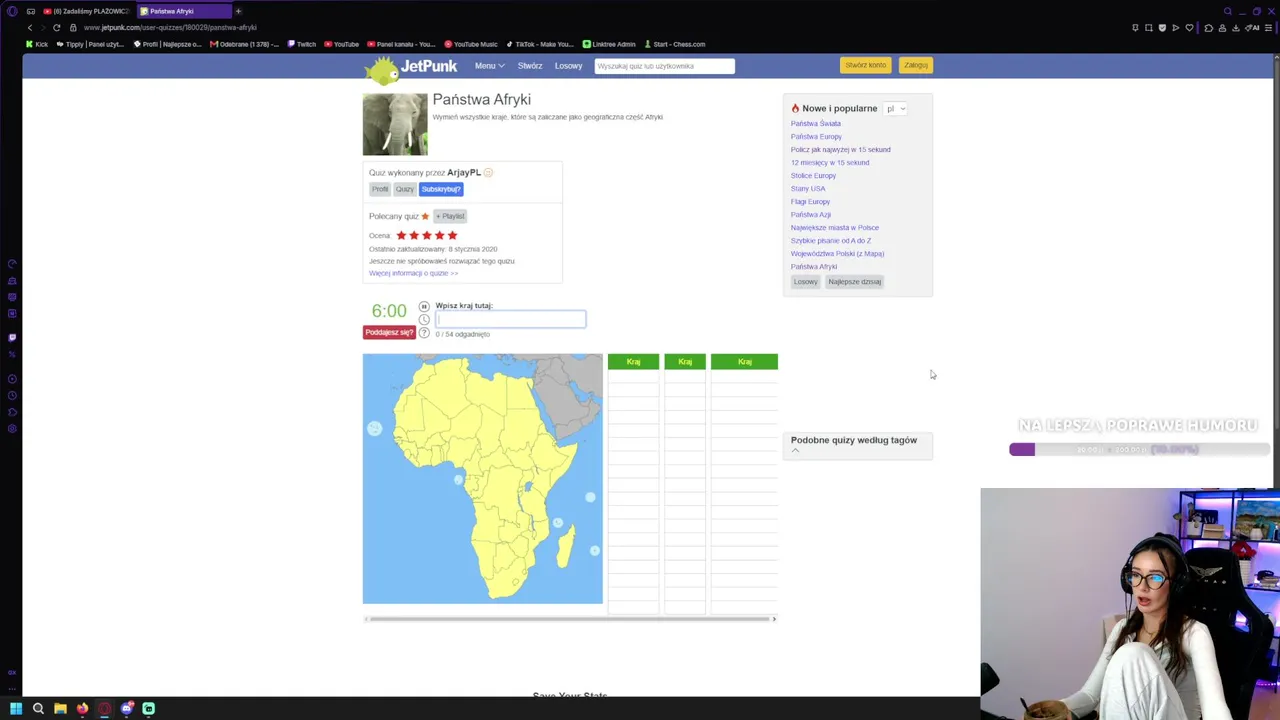Open Losowy in the JetPunk header
Viewport: 1280px width, 720px height.
coord(568,66)
